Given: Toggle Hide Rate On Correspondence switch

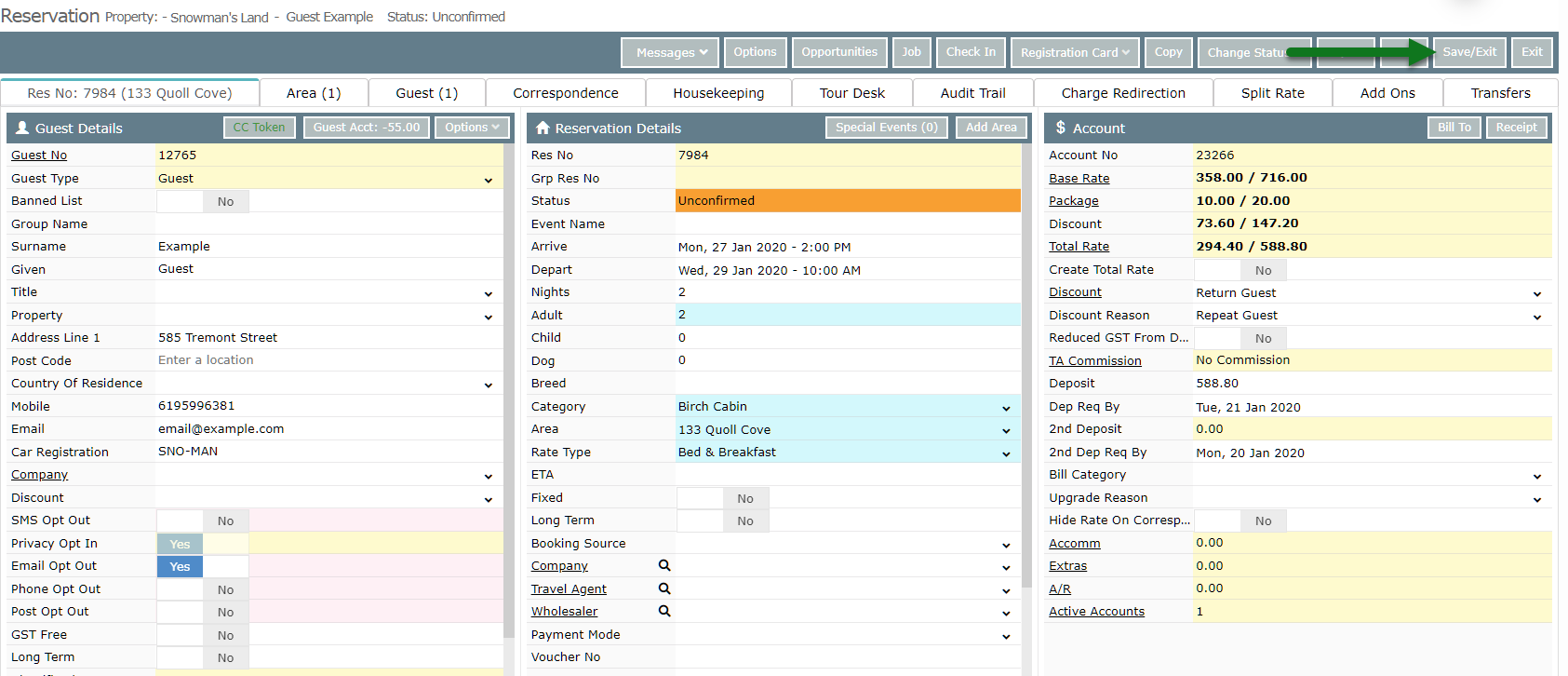Looking at the screenshot, I should click(1240, 521).
